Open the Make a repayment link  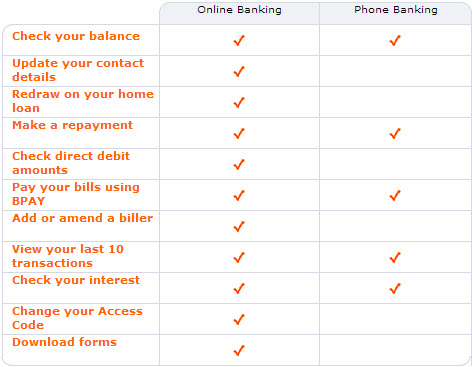pyautogui.click(x=72, y=125)
